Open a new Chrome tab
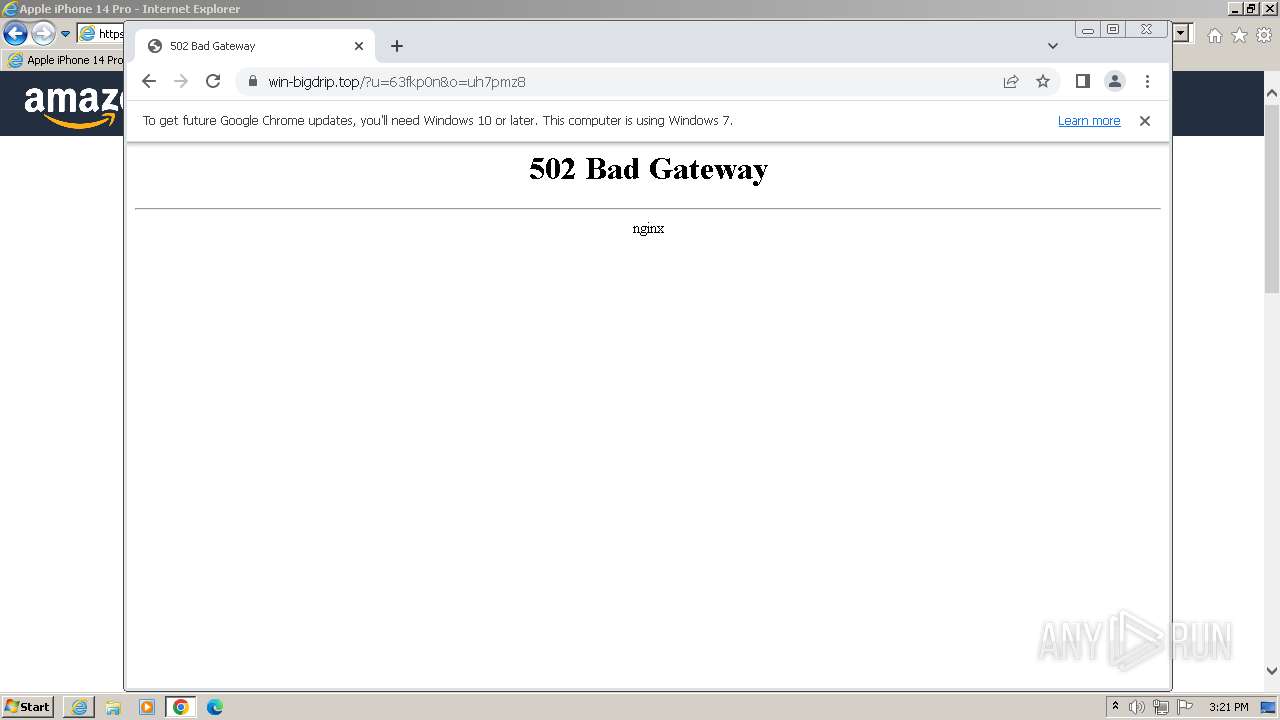The height and width of the screenshot is (720, 1280). point(397,46)
